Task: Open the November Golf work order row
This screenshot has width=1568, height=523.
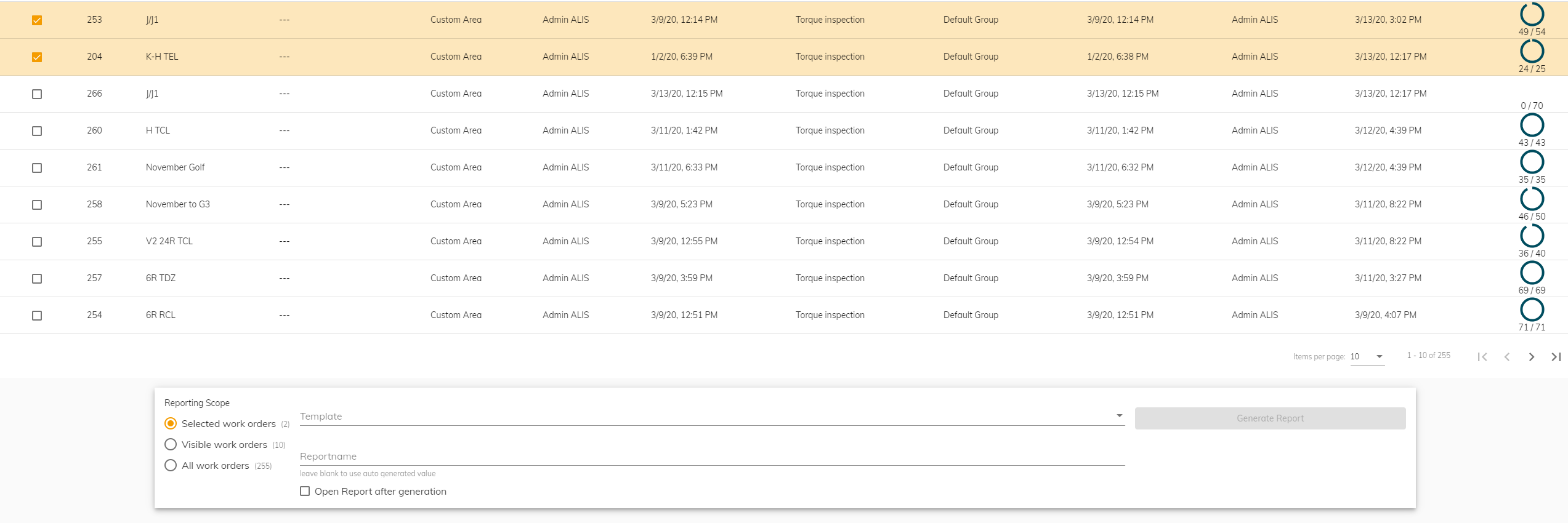Action: pyautogui.click(x=176, y=167)
